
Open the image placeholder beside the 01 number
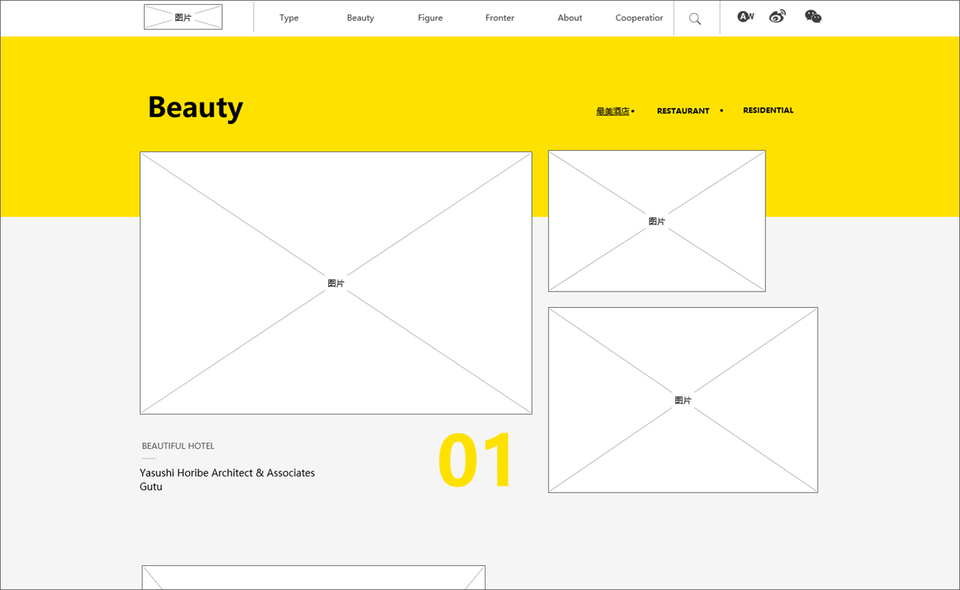pos(683,400)
